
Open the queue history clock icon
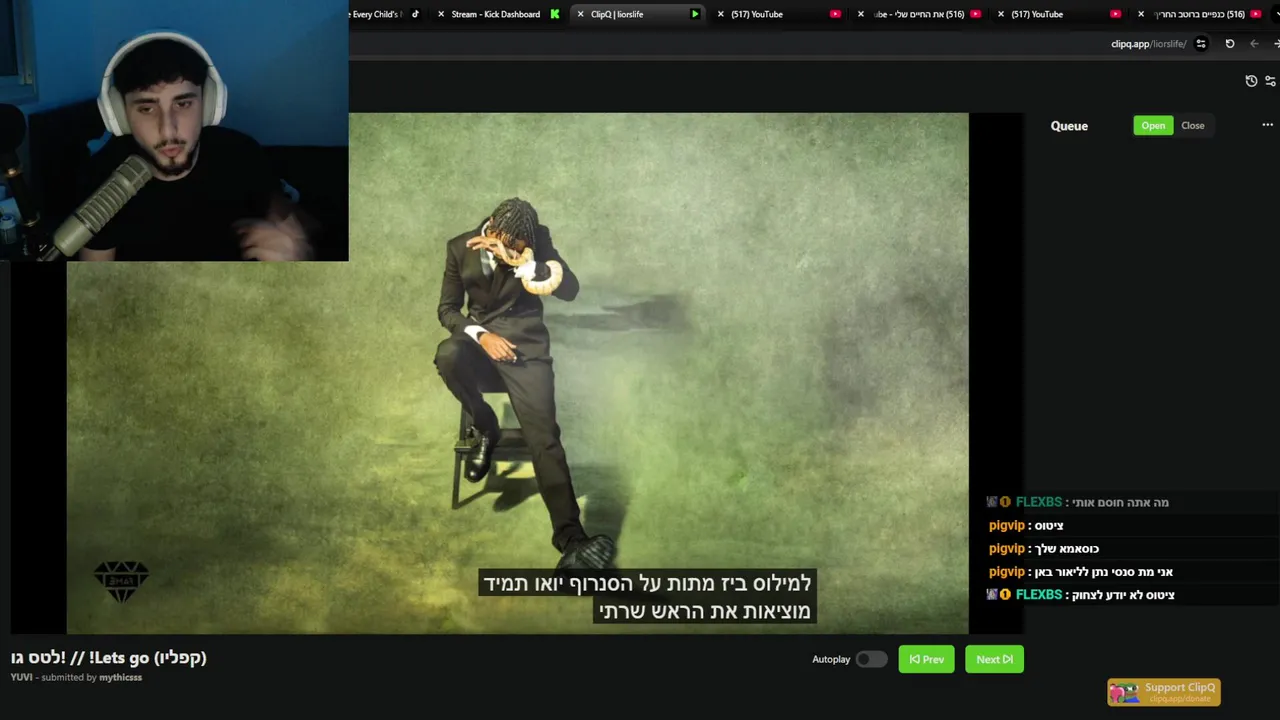(x=1251, y=81)
